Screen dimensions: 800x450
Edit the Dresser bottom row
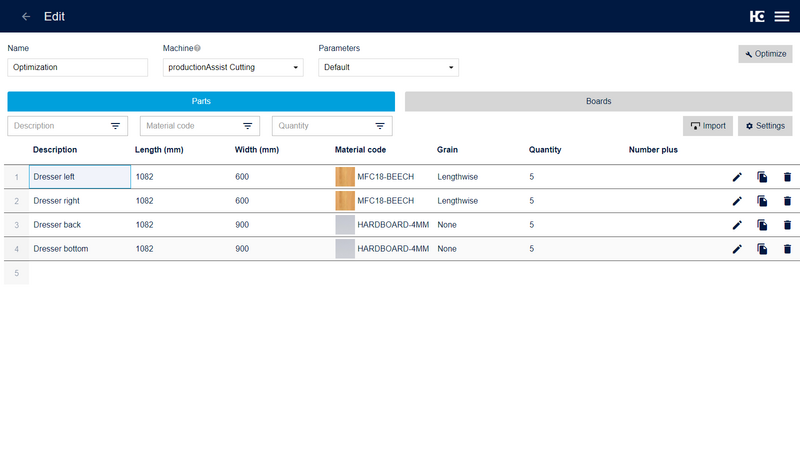click(x=737, y=249)
